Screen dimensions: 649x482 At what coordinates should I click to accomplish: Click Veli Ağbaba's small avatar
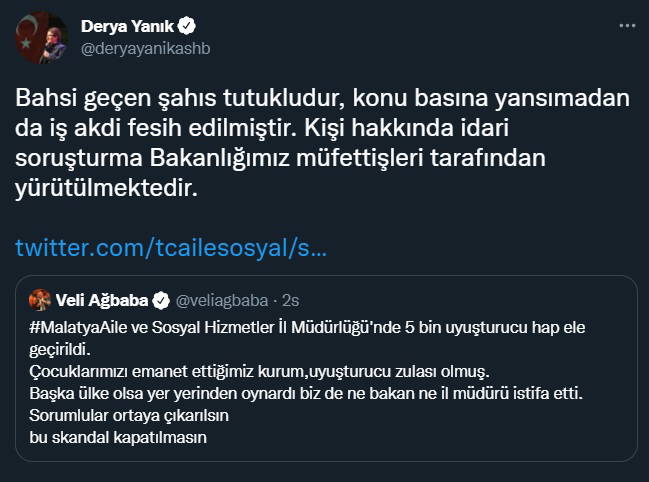tap(41, 299)
